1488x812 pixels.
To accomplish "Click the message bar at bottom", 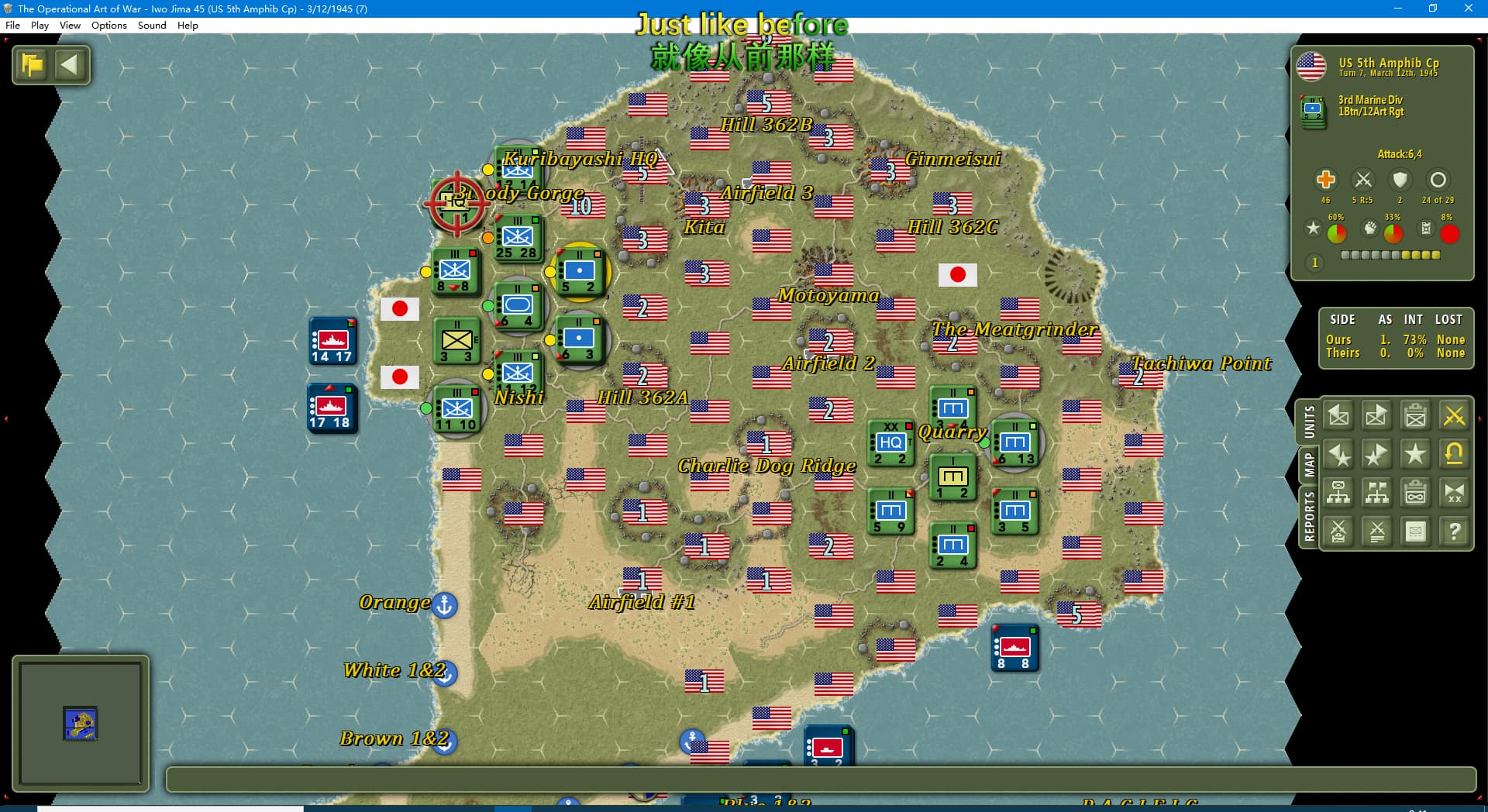I will click(821, 779).
